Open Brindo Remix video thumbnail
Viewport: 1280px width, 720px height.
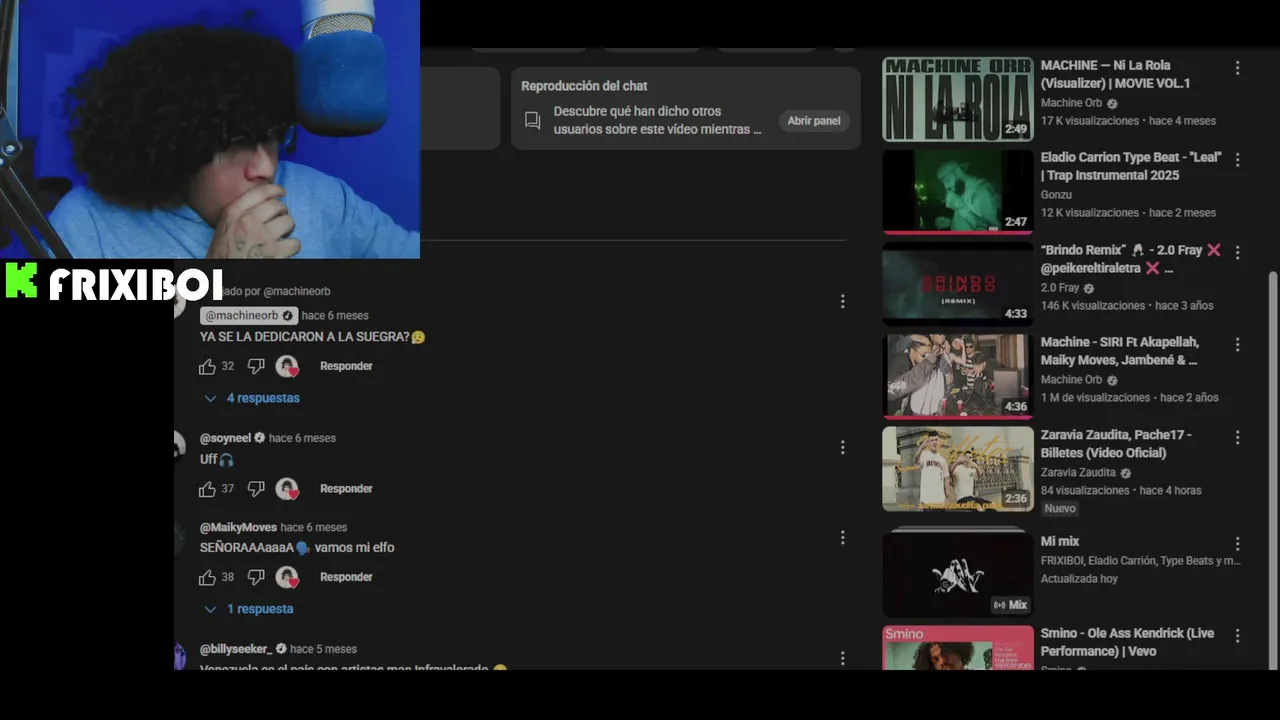(958, 284)
